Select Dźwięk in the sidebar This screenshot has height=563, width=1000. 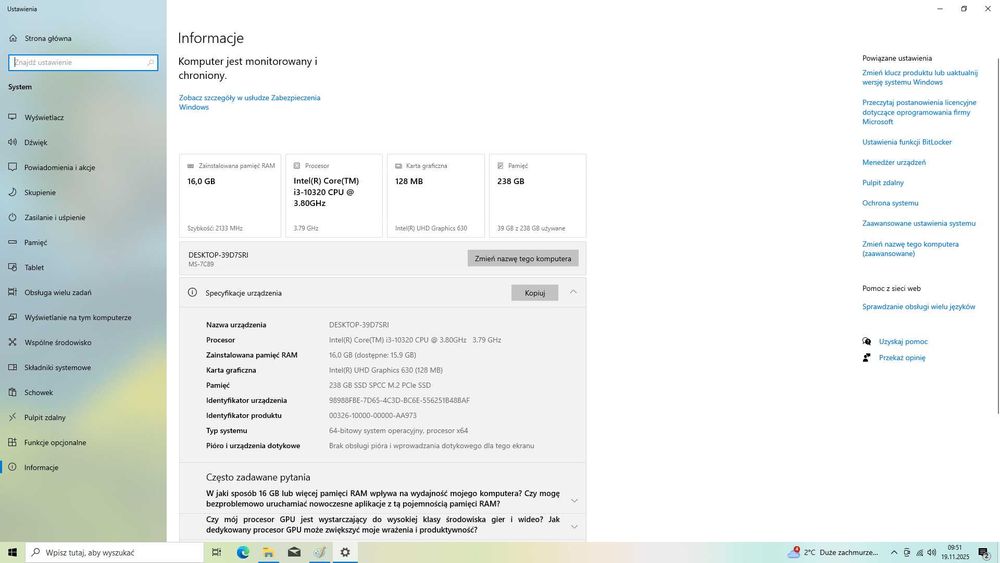pyautogui.click(x=36, y=142)
